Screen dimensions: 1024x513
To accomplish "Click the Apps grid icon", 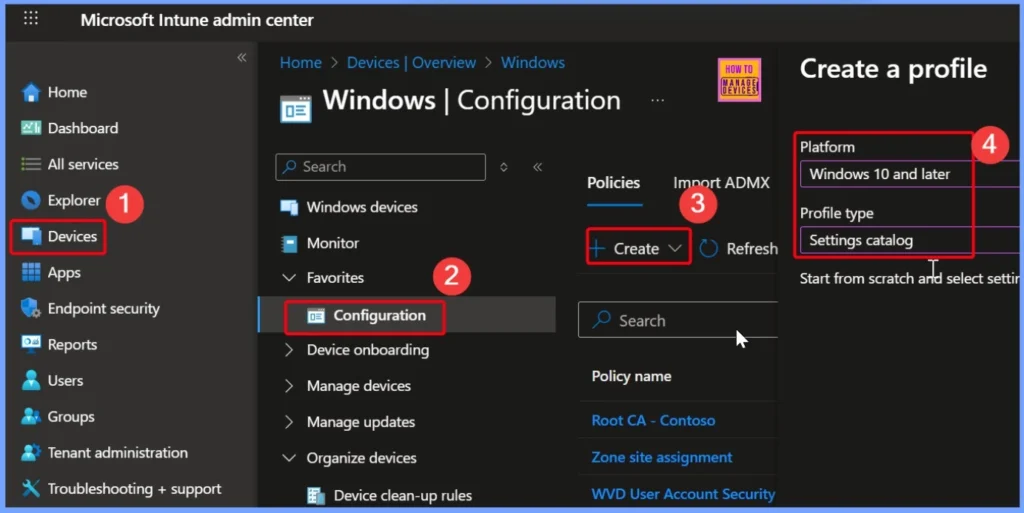I will point(31,272).
